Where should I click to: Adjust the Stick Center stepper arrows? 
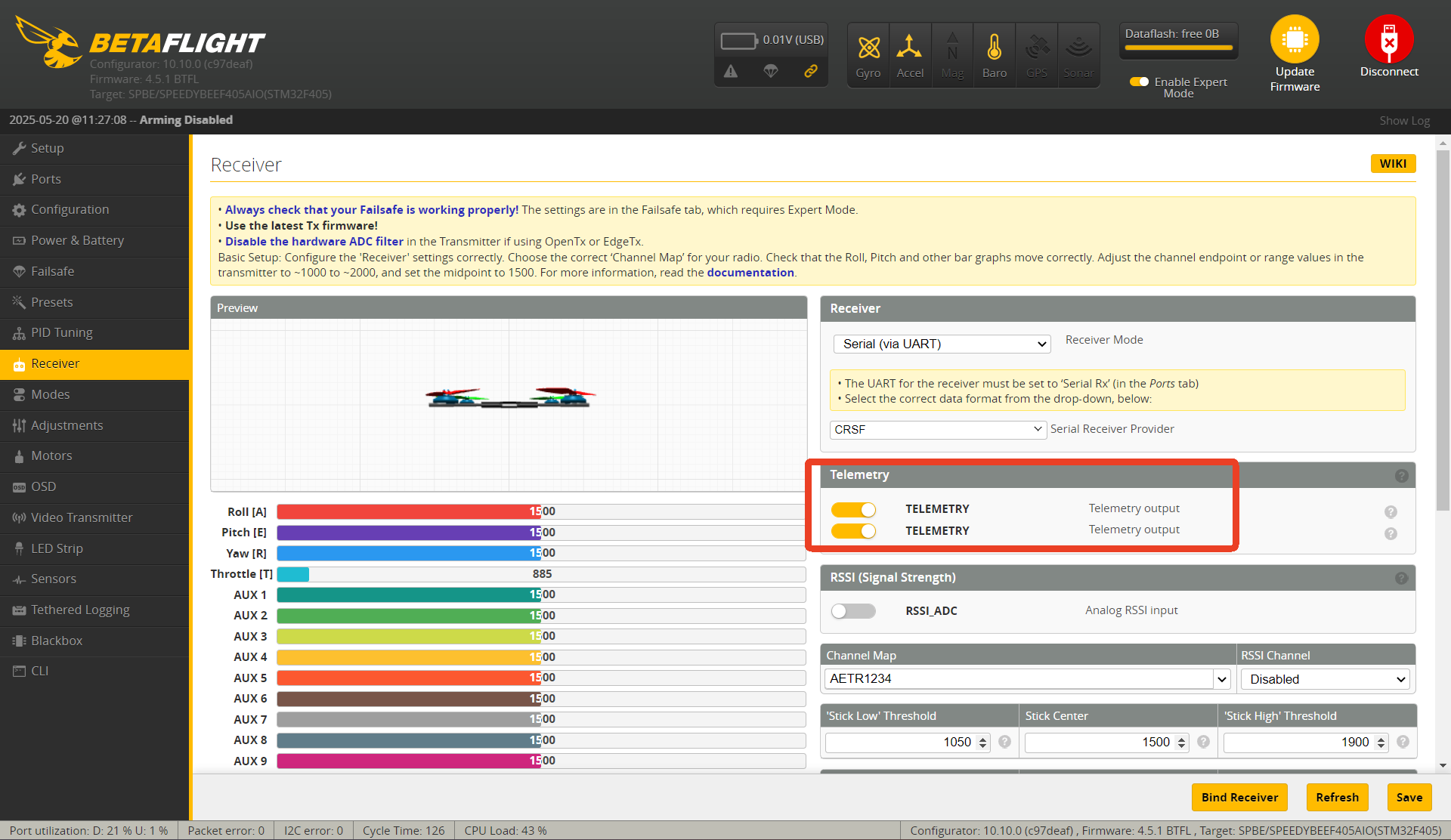[x=1182, y=743]
